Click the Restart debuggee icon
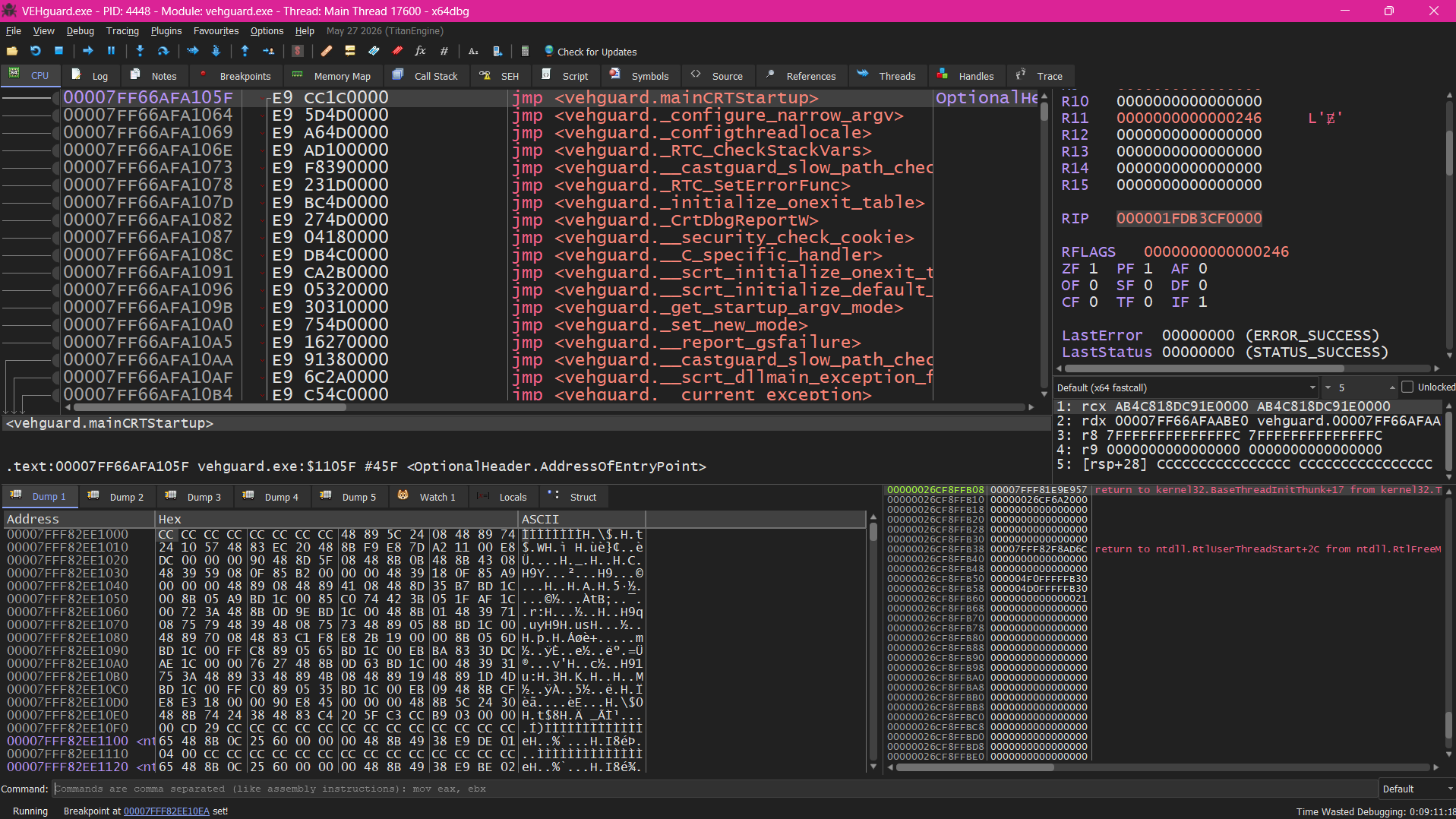 pos(36,51)
